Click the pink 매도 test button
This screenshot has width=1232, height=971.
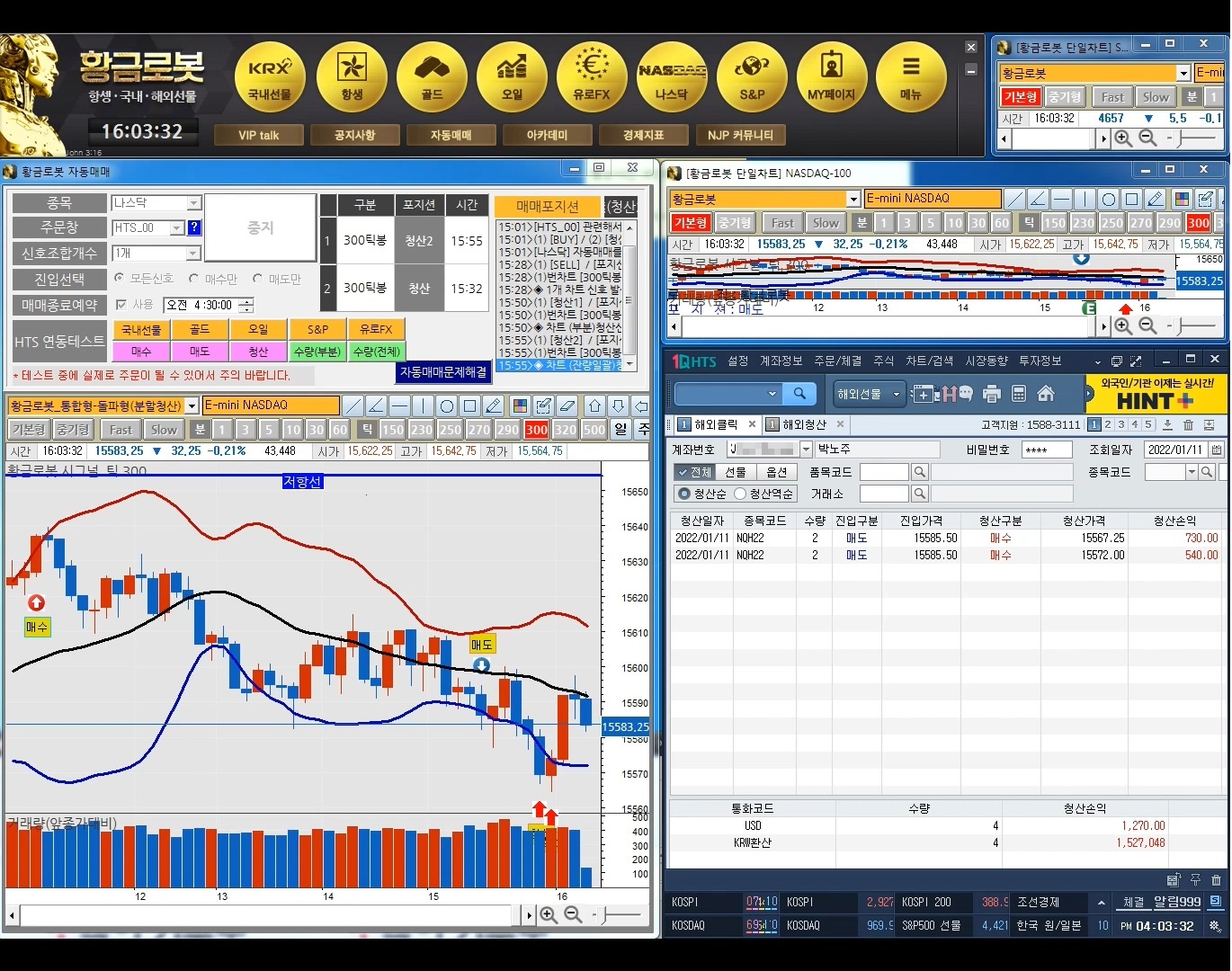coord(200,352)
